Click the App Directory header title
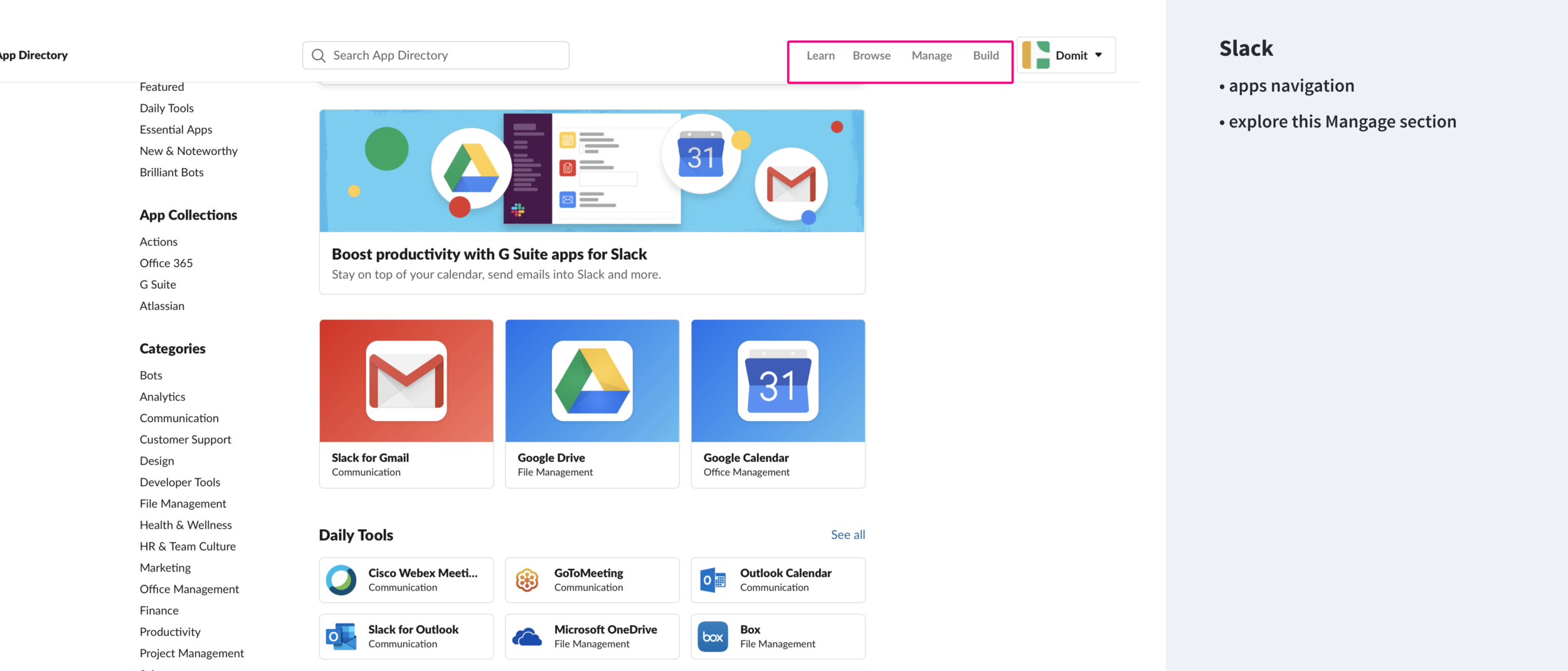This screenshot has height=671, width=1568. (x=33, y=55)
